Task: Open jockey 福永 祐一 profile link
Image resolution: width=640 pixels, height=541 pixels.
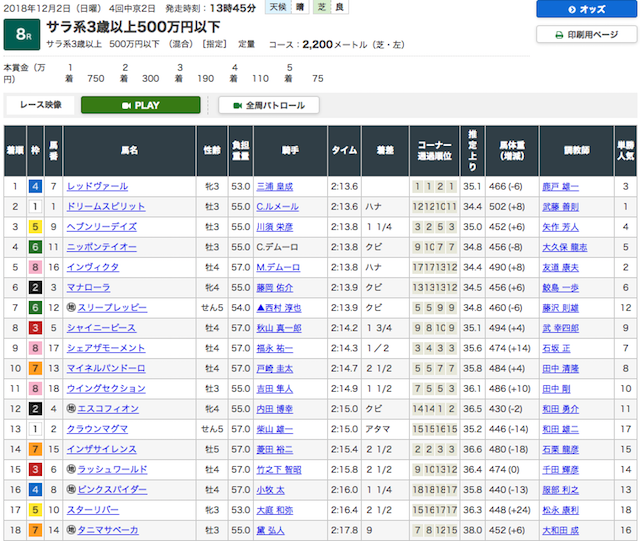Action: 275,348
